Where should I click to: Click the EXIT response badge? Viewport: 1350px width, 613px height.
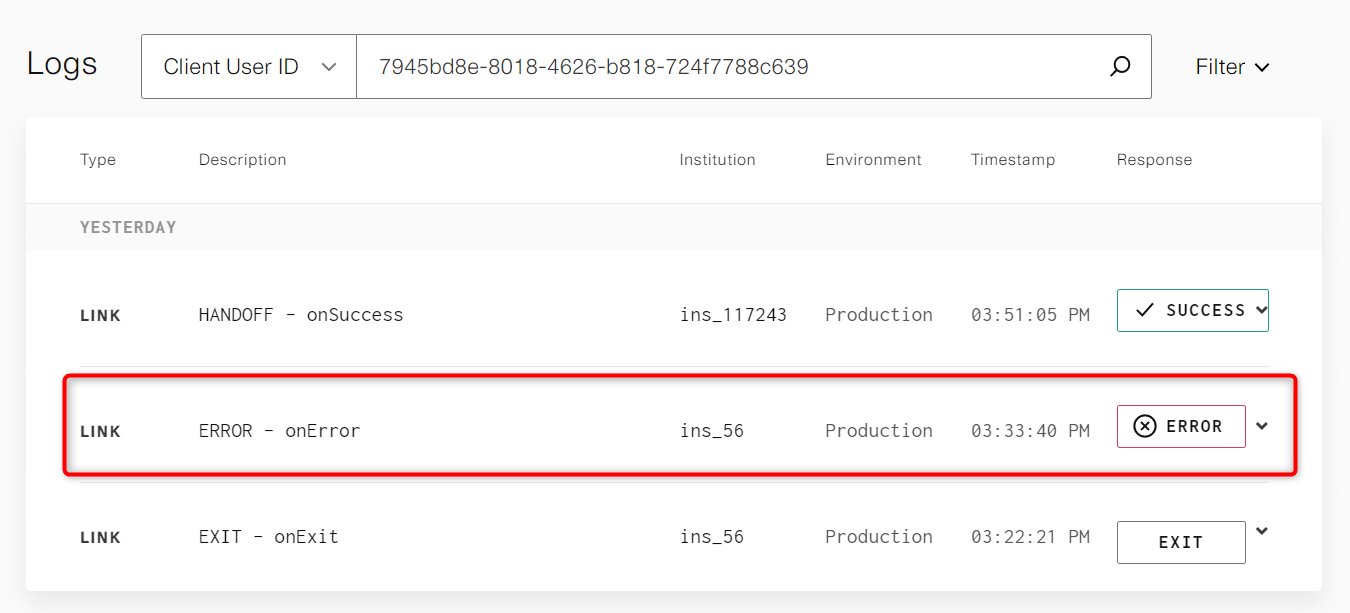[x=1181, y=542]
